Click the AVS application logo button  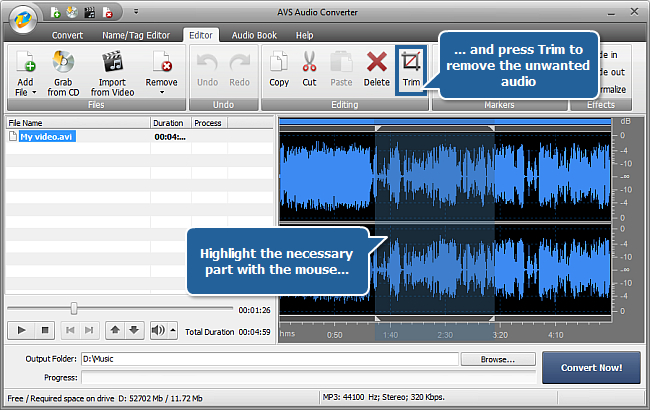(x=23, y=19)
